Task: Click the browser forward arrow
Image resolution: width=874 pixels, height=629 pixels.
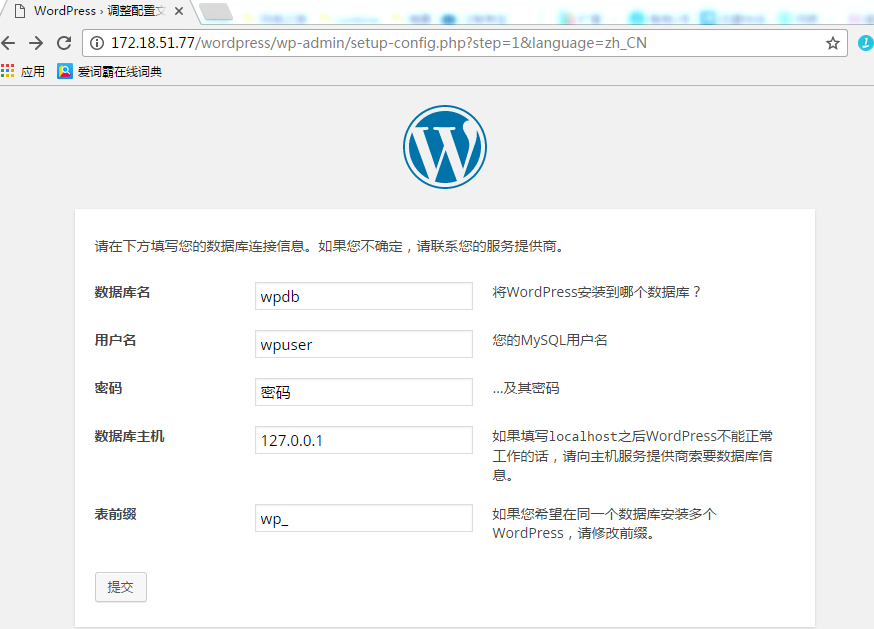Action: 36,43
